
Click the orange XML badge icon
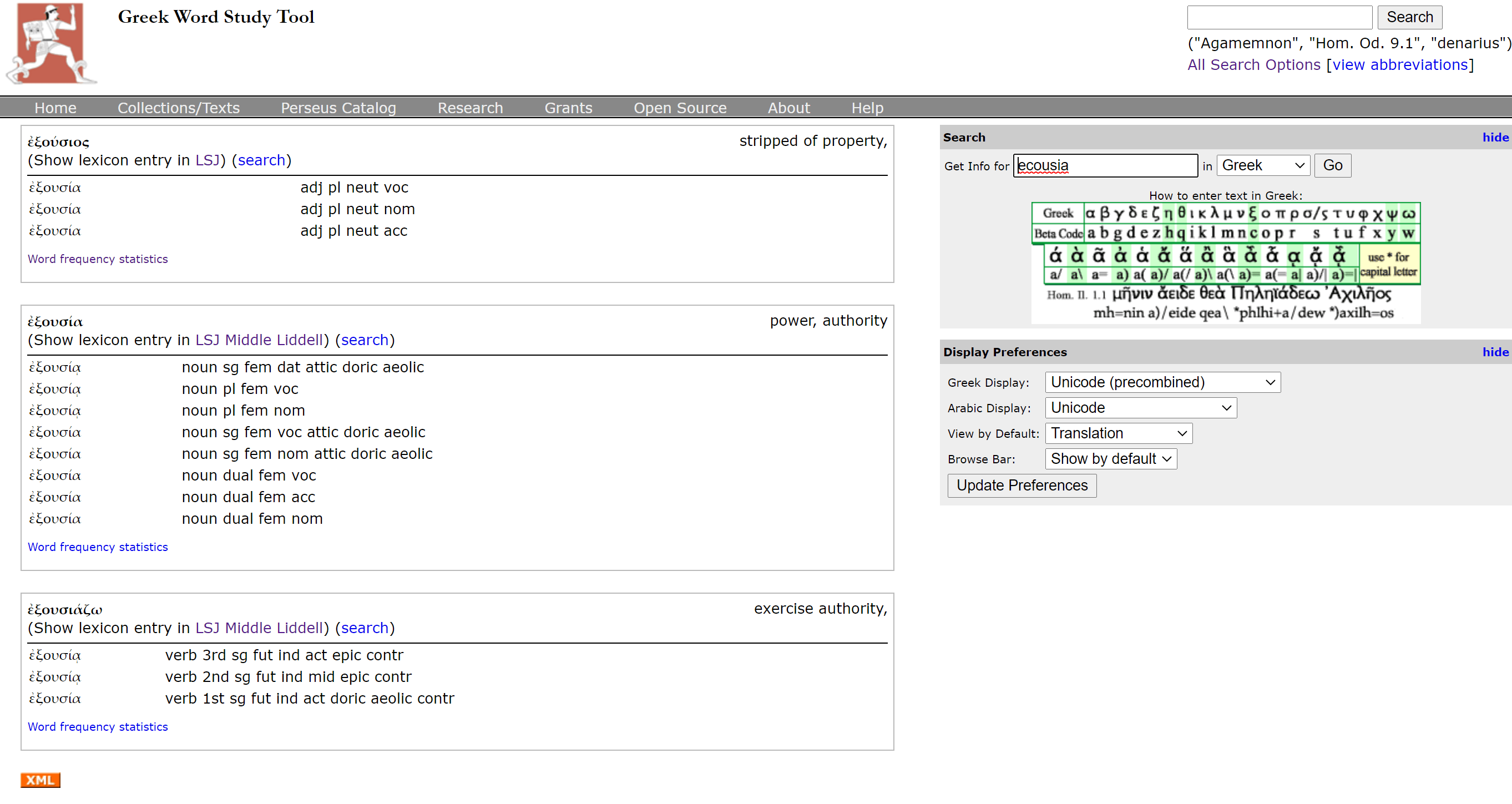coord(40,780)
